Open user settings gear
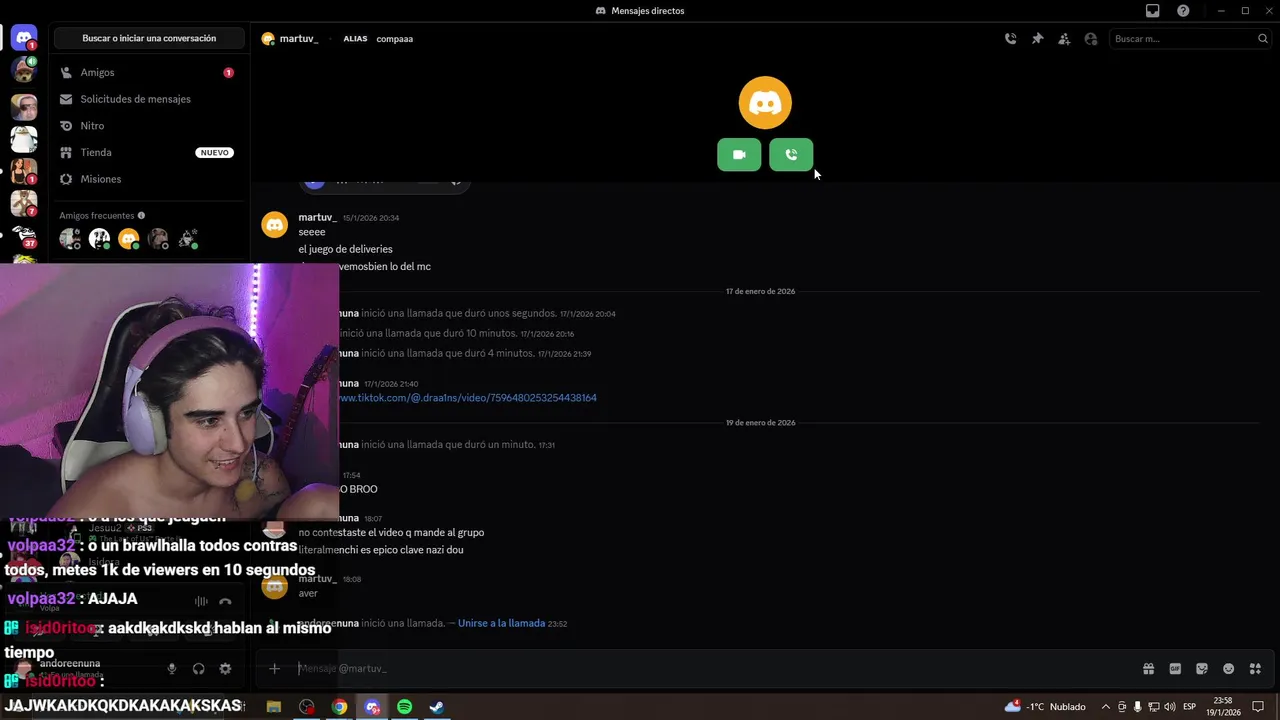 [225, 669]
